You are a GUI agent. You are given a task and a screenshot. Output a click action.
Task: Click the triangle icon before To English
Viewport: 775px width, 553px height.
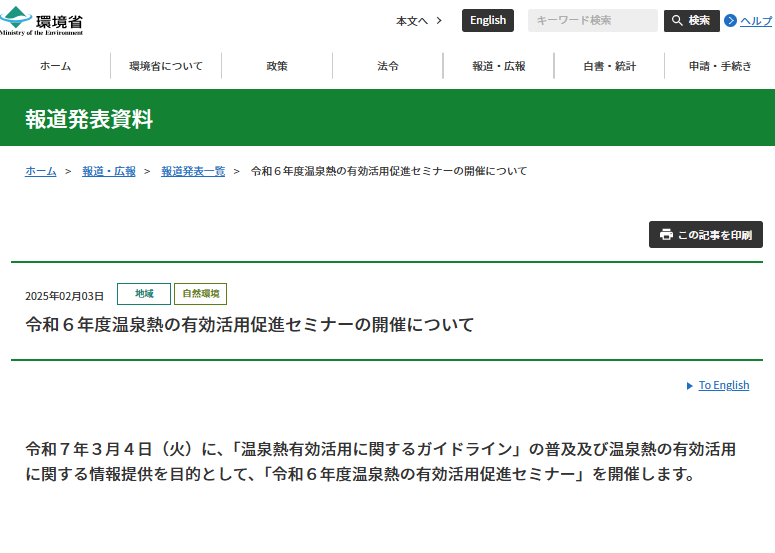(689, 386)
